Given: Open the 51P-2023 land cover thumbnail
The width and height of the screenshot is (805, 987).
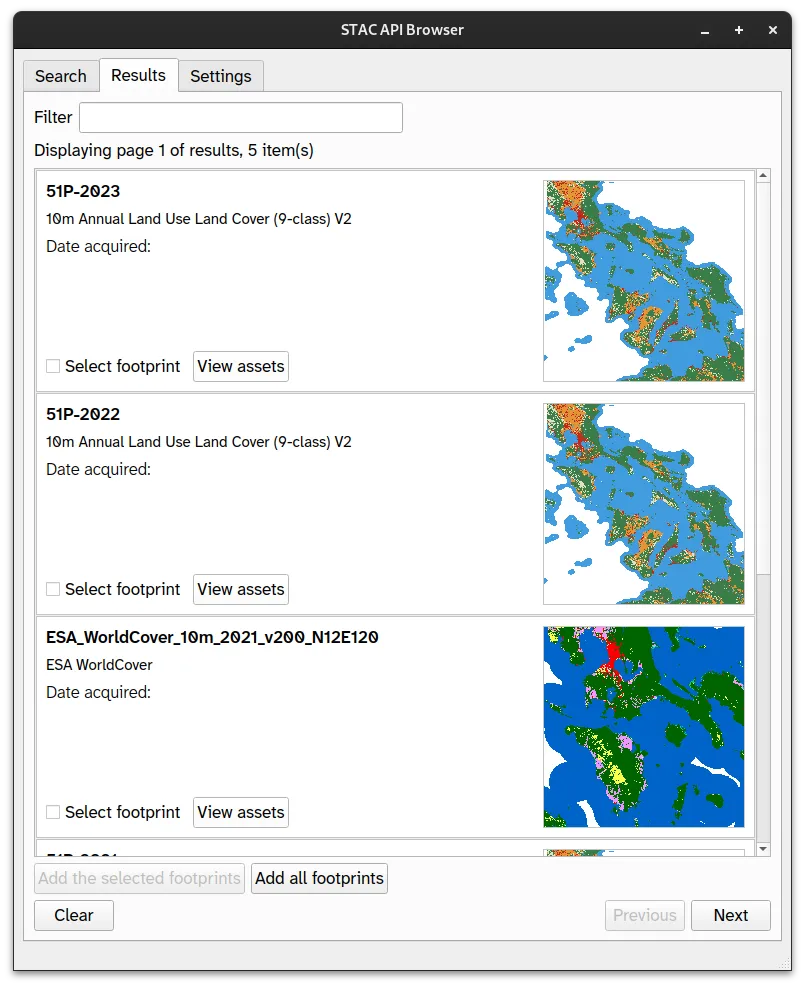Looking at the screenshot, I should (x=644, y=281).
